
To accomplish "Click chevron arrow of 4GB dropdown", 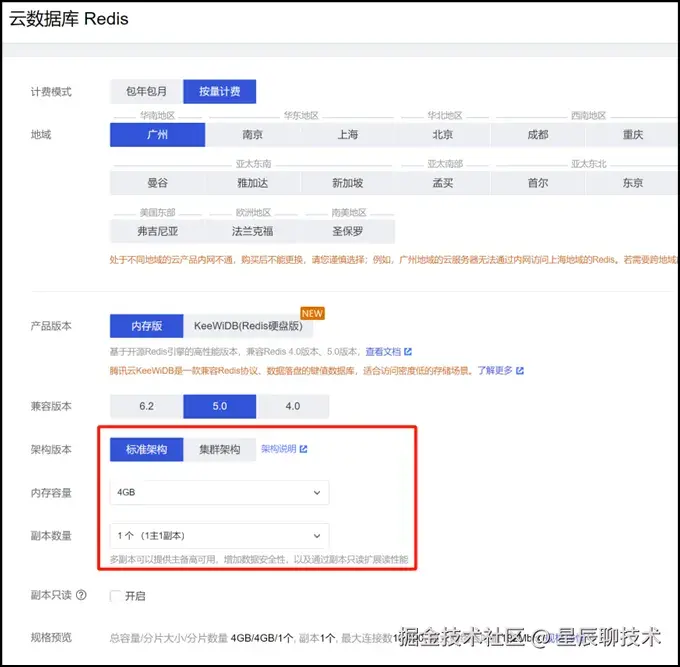I will [x=317, y=493].
